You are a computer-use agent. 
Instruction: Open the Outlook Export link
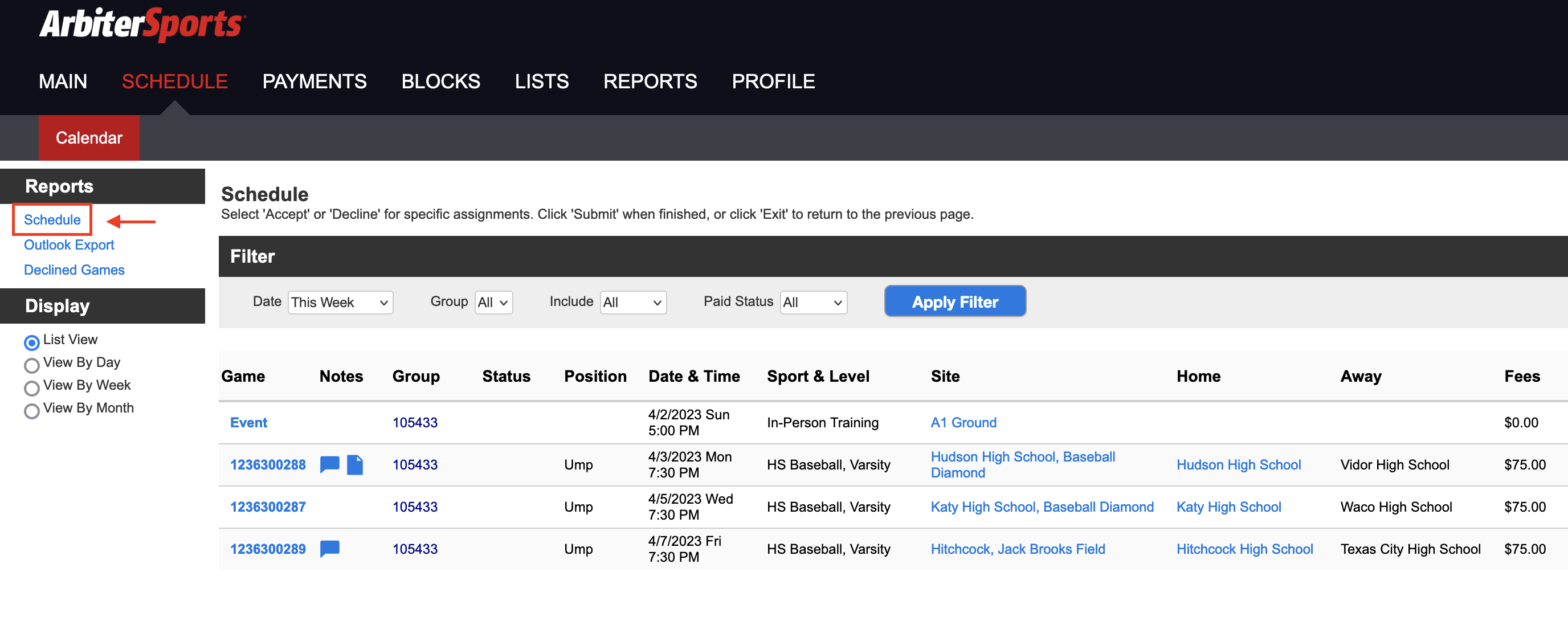(69, 245)
